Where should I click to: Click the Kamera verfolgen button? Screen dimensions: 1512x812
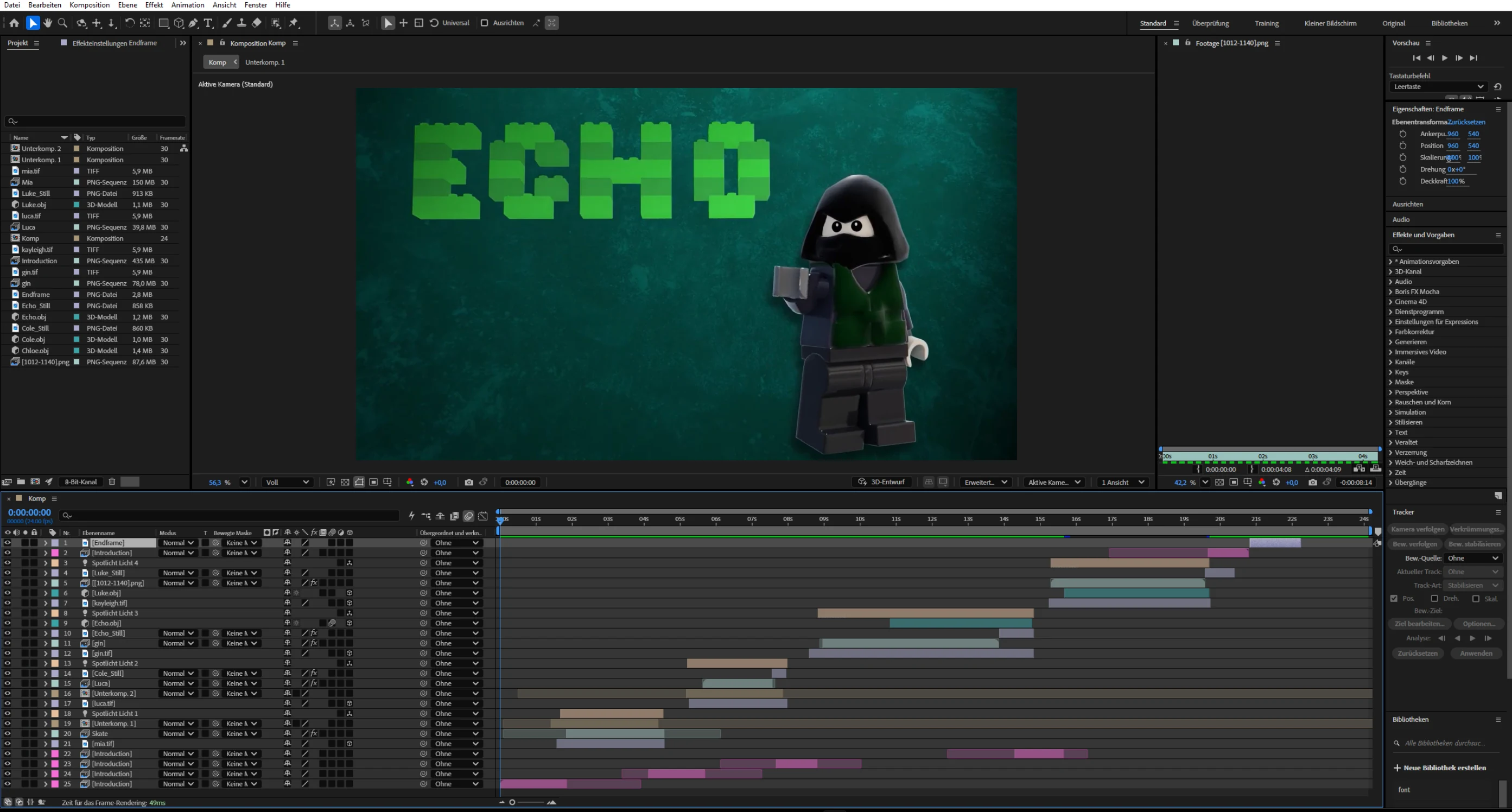click(1417, 529)
